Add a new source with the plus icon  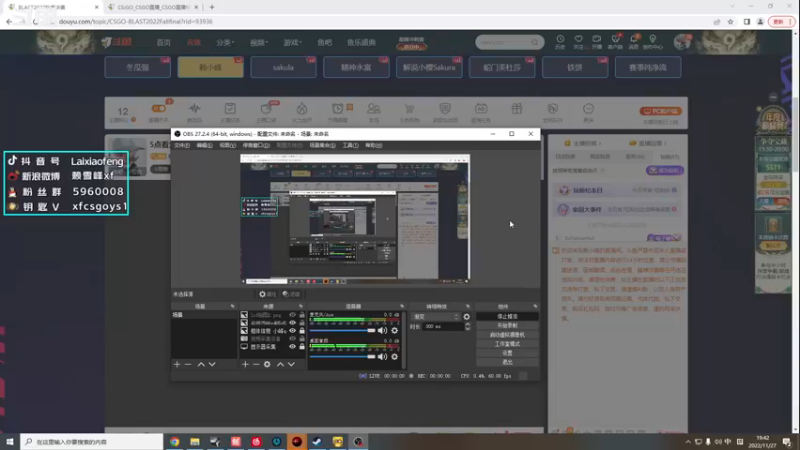pos(245,364)
